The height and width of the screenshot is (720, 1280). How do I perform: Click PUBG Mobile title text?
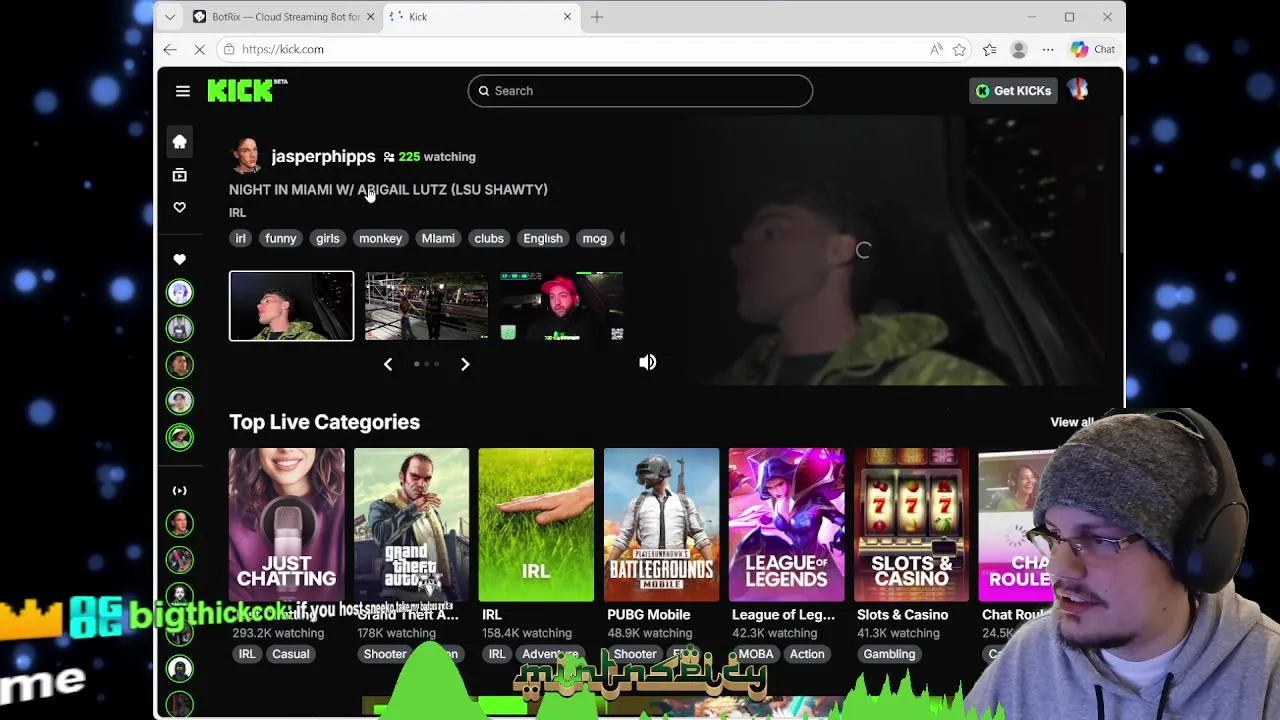click(648, 615)
